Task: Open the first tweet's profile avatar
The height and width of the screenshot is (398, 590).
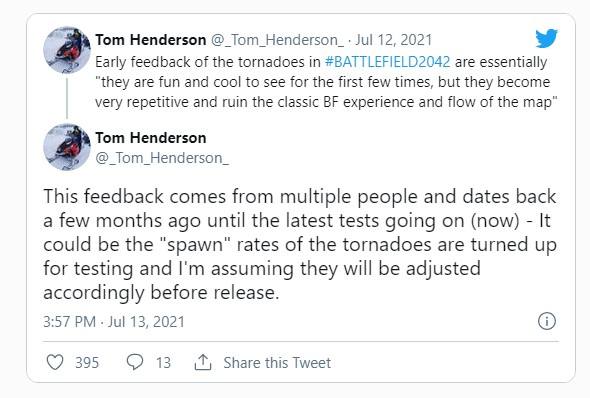Action: 67,50
